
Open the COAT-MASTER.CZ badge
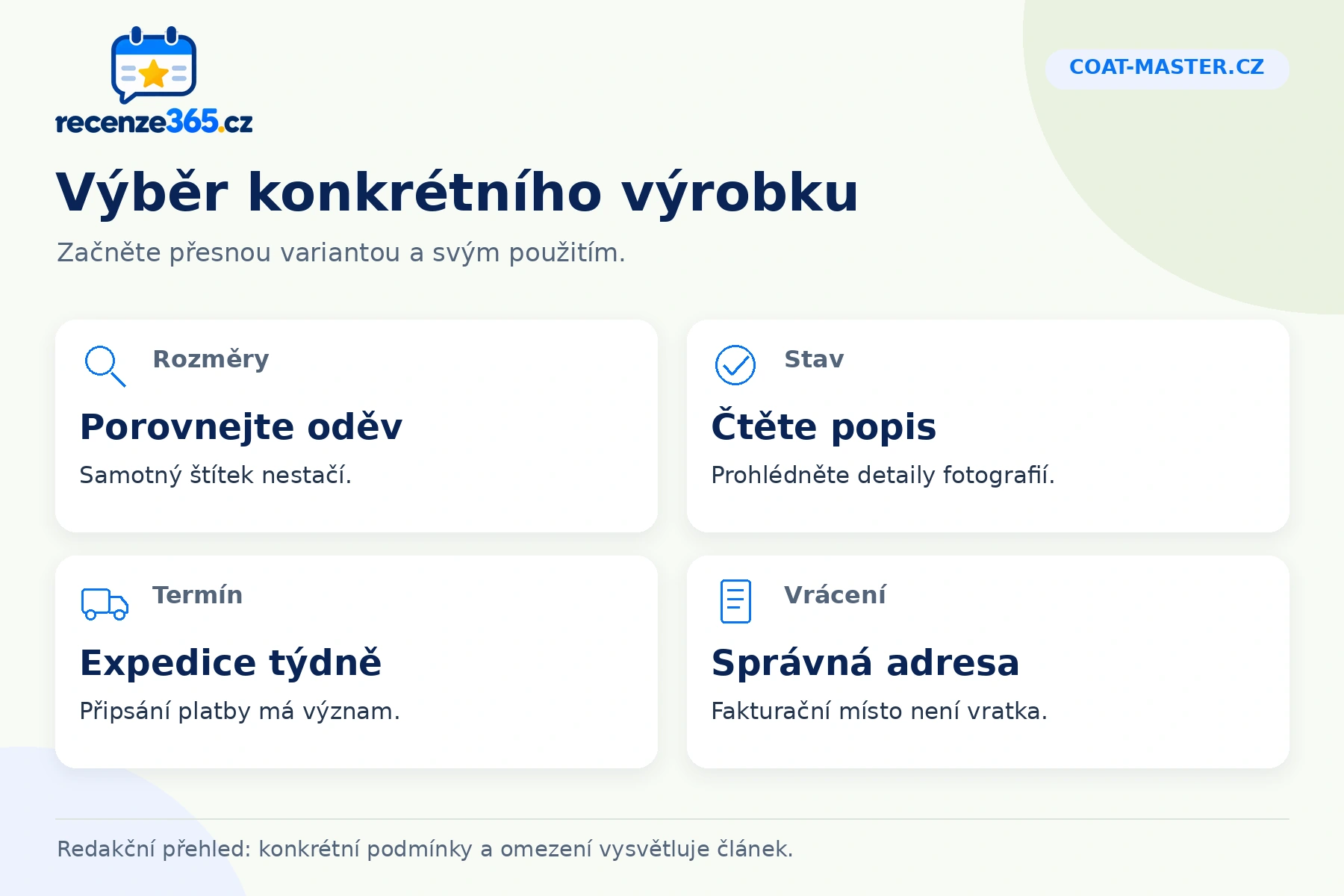point(1167,68)
